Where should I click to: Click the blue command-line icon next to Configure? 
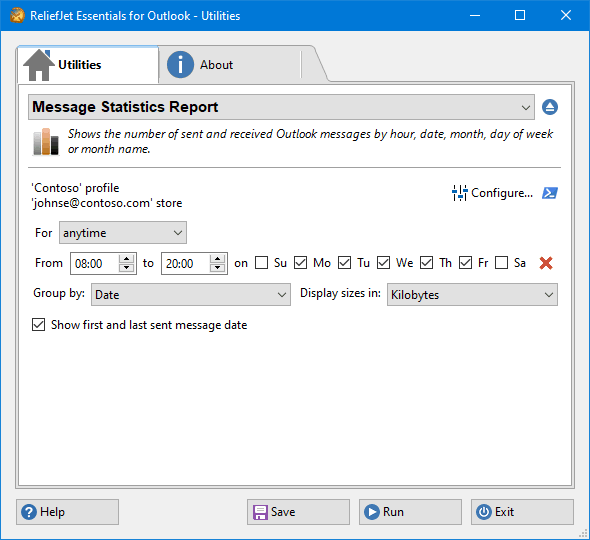[550, 193]
